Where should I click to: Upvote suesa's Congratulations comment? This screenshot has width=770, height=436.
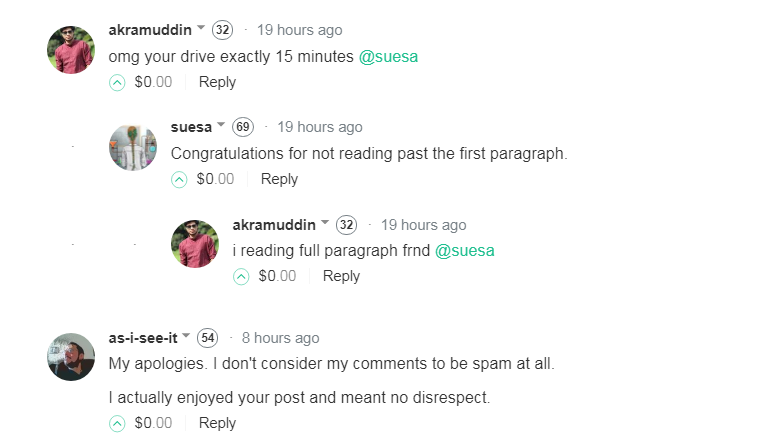pyautogui.click(x=179, y=180)
